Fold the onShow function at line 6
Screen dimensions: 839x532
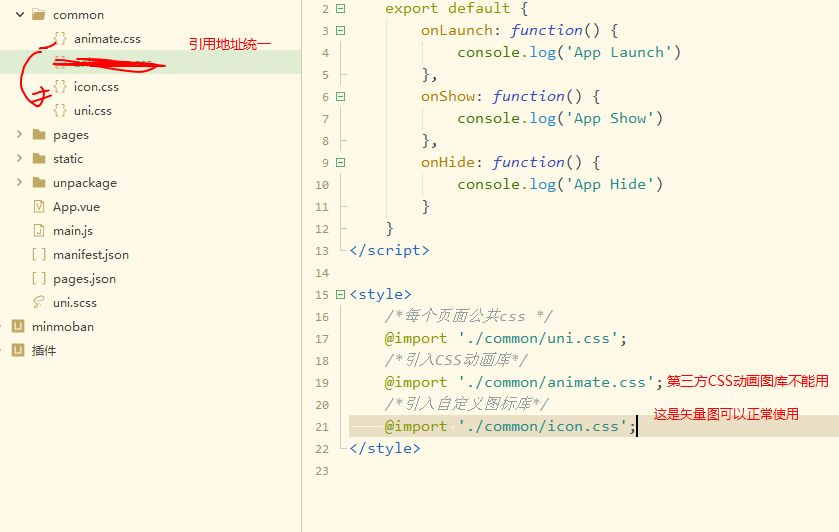pyautogui.click(x=340, y=96)
